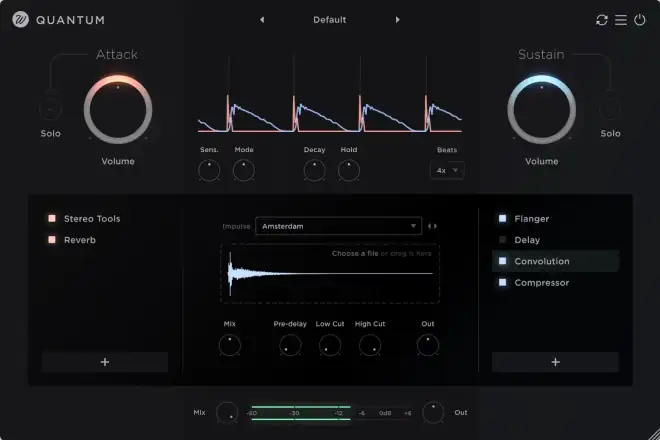Open the Beats 4x dropdown
This screenshot has width=660, height=440.
click(447, 171)
